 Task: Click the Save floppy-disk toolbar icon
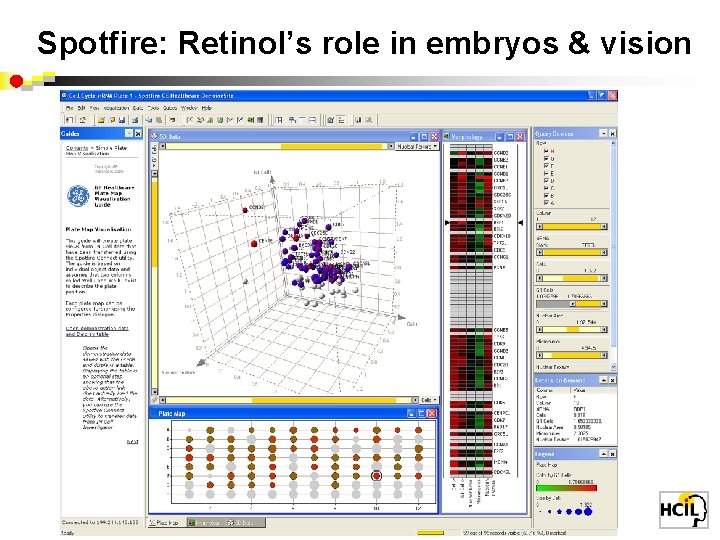[x=122, y=120]
